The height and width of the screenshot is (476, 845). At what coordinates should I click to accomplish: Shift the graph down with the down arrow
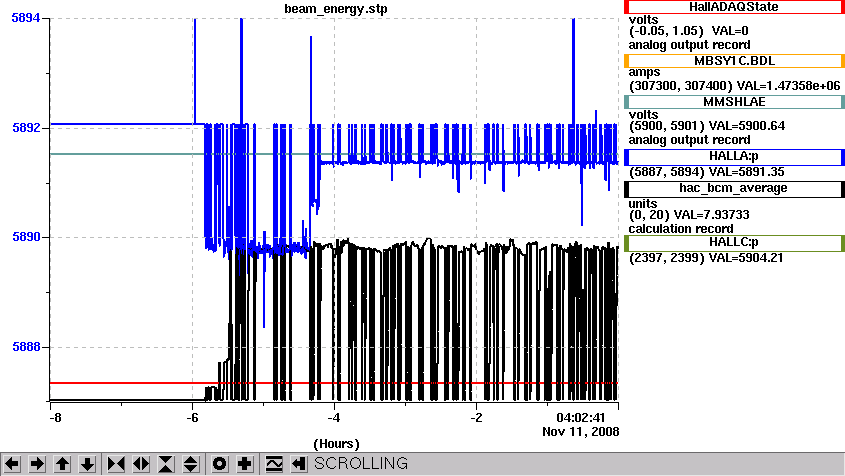(x=87, y=464)
